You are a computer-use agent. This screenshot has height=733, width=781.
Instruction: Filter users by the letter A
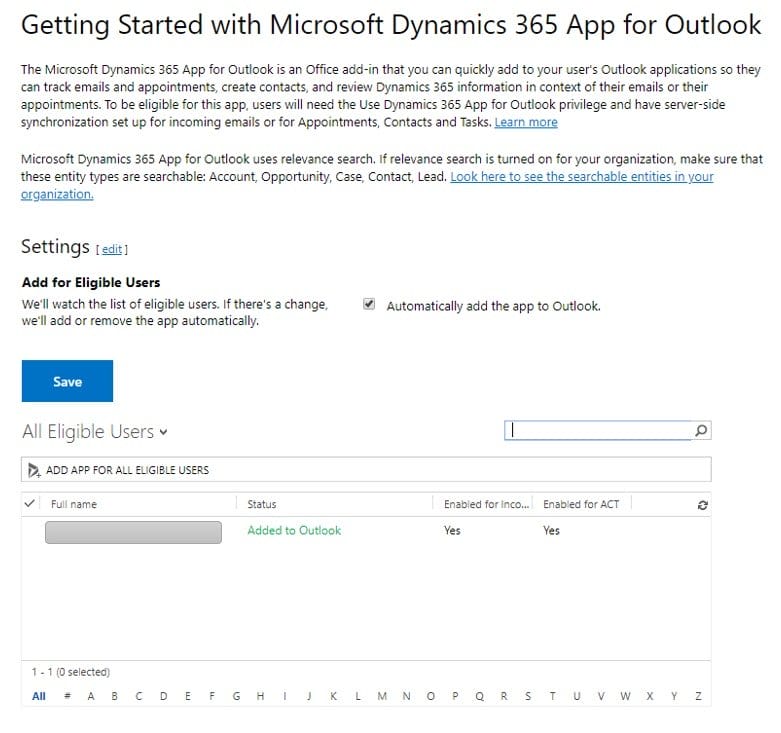click(x=91, y=697)
